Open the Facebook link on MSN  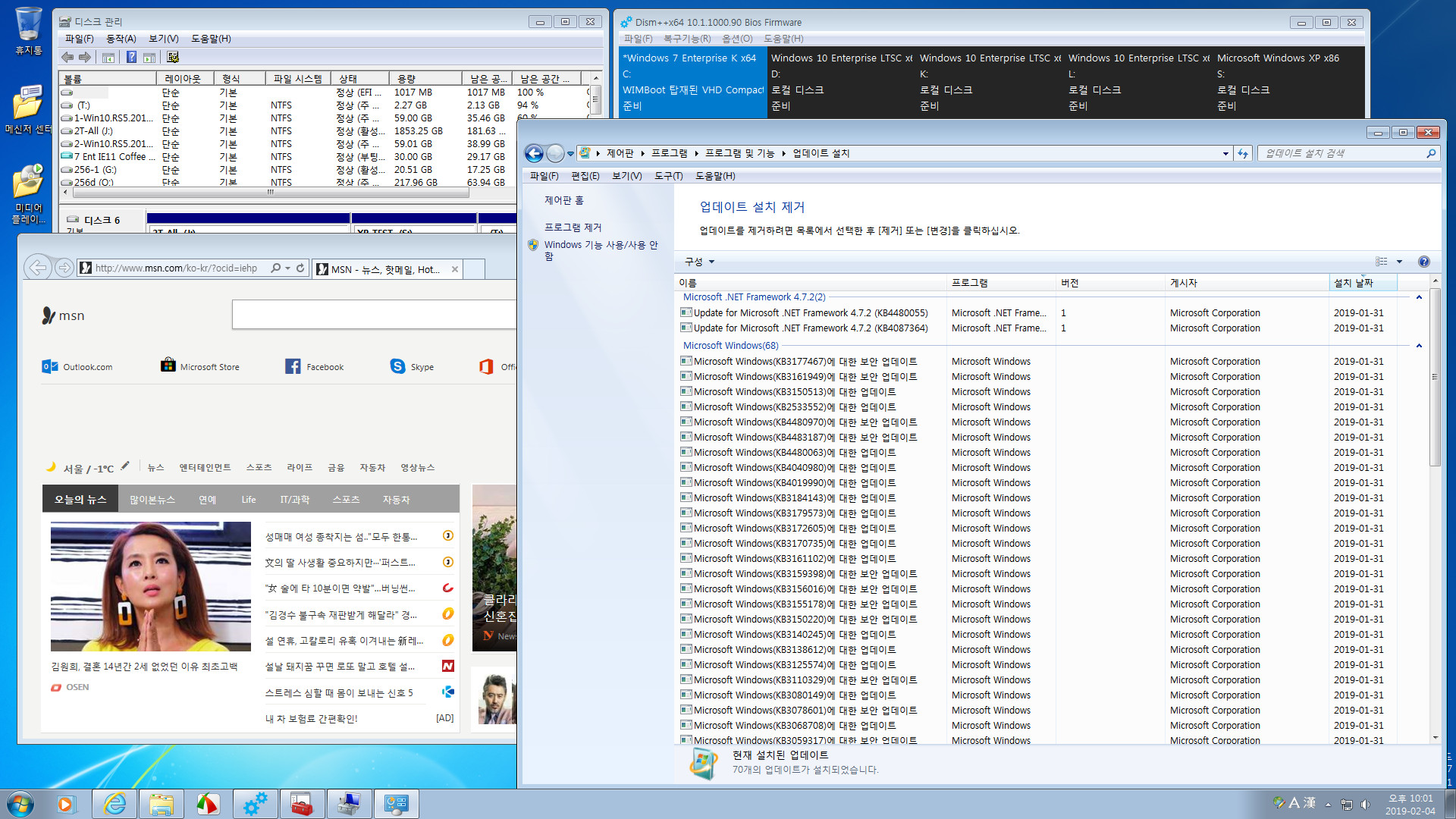[315, 367]
